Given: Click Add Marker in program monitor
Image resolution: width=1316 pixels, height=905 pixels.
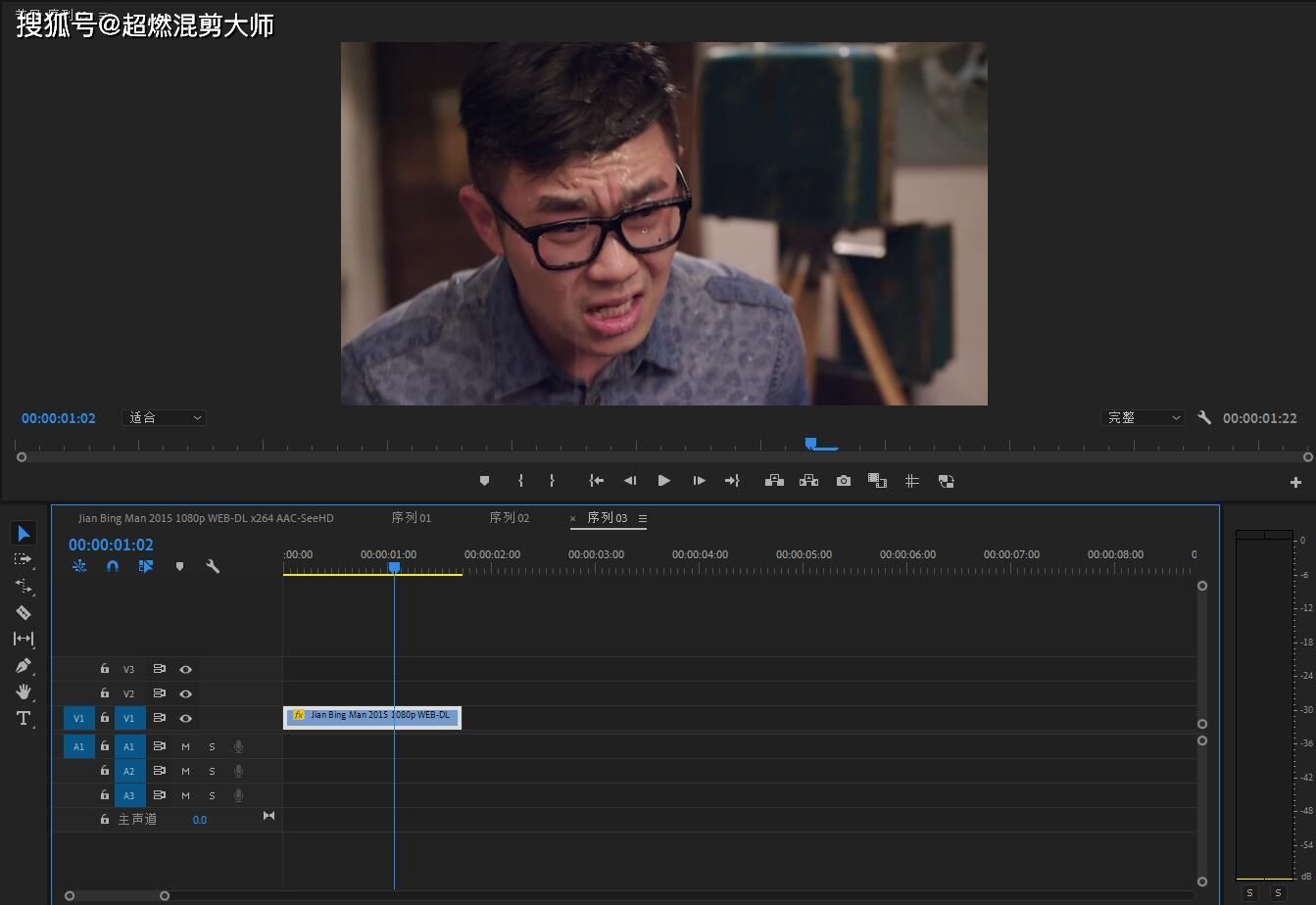Looking at the screenshot, I should pos(484,481).
